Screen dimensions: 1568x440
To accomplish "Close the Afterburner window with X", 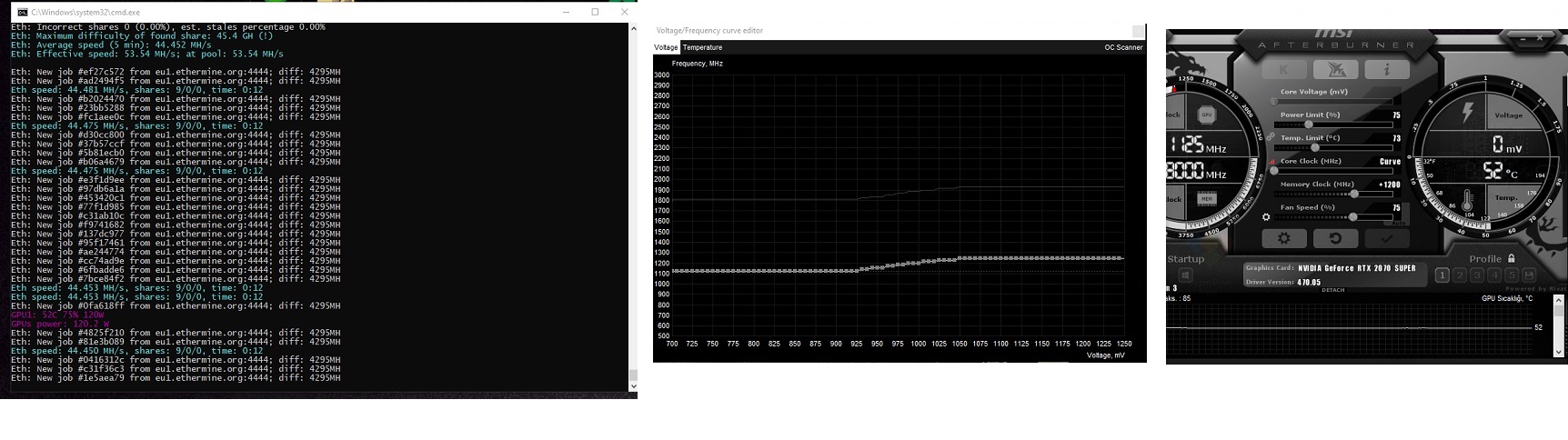I will [1540, 38].
